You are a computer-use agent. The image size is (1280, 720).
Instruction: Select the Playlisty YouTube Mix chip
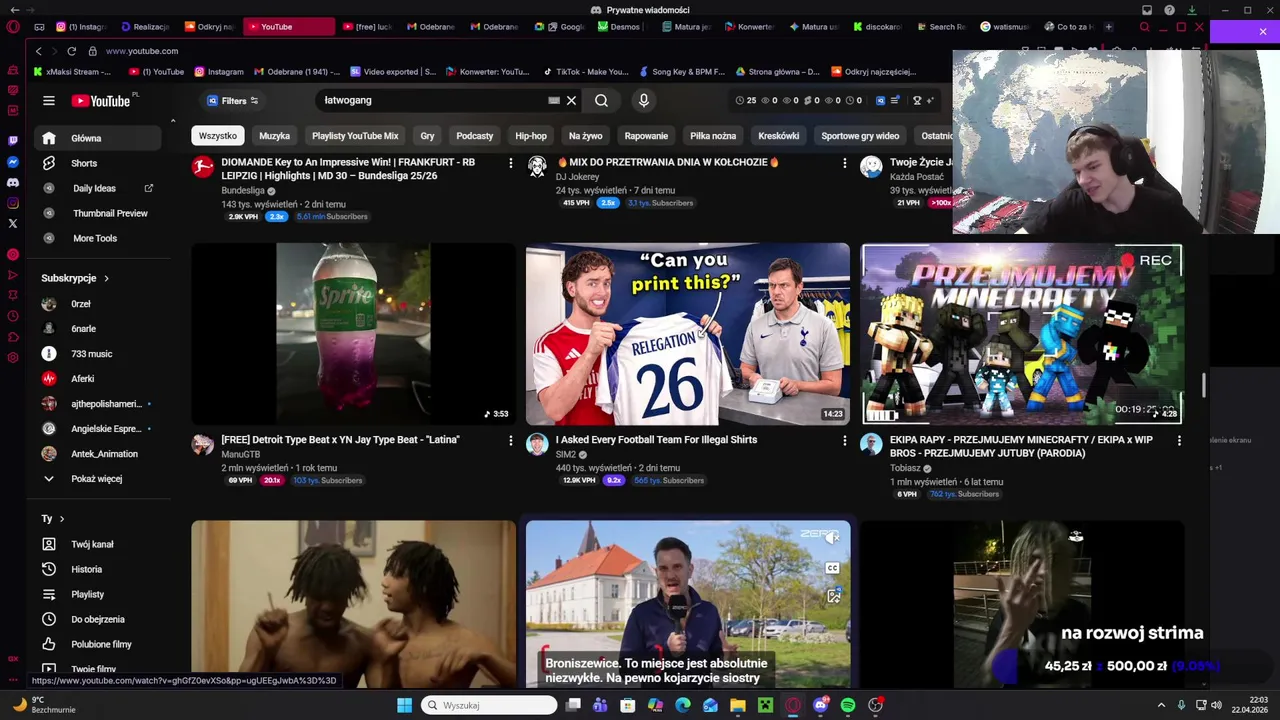[355, 136]
